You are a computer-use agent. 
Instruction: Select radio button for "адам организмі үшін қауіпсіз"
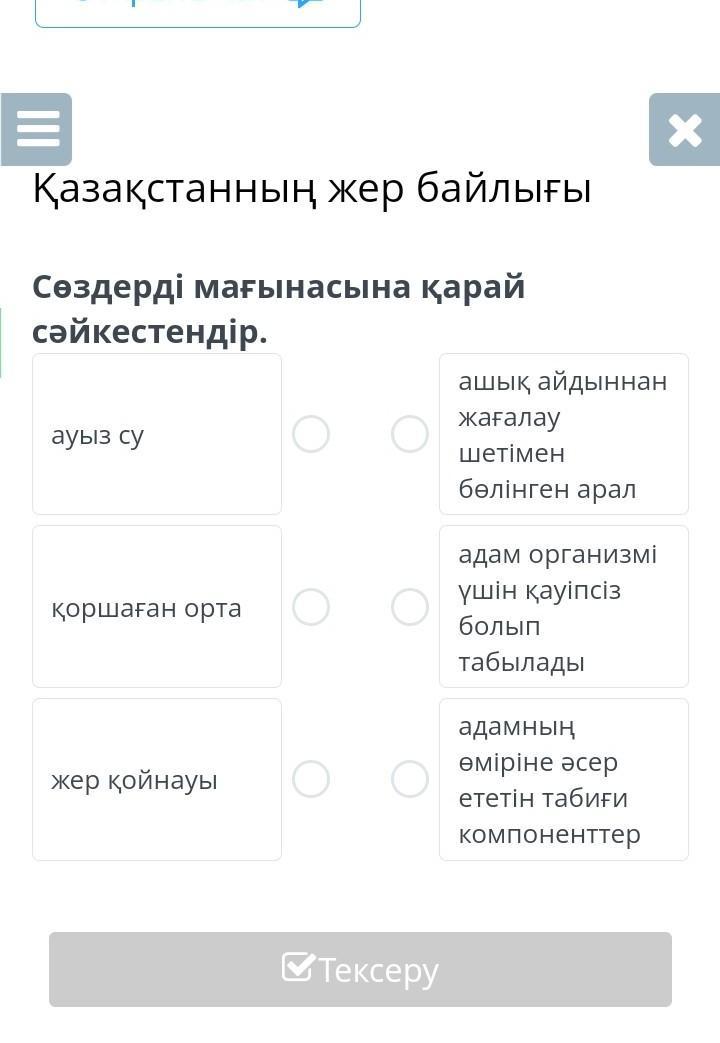(x=410, y=607)
